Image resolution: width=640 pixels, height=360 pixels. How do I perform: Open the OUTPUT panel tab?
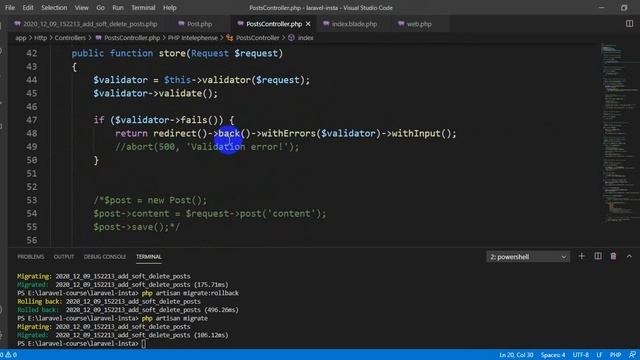tap(64, 257)
